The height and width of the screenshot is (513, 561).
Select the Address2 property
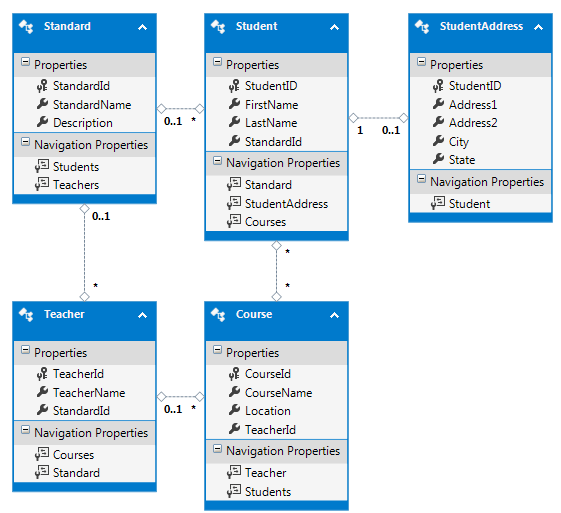473,123
